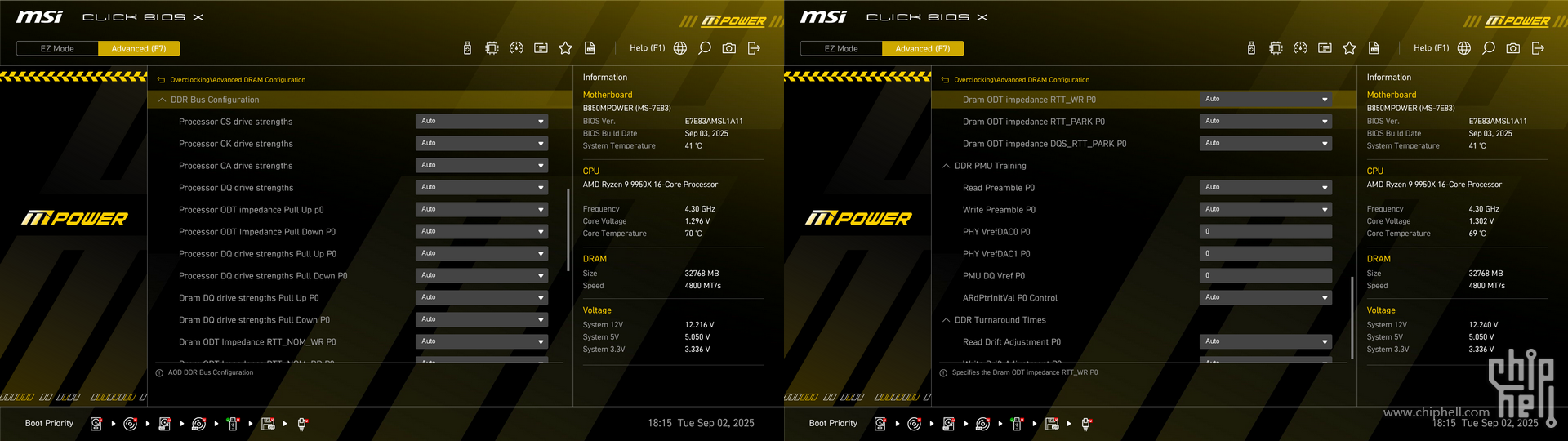Viewport: 1568px width, 441px height.
Task: Switch to EZ Mode tab in right BIOS
Action: pos(841,48)
